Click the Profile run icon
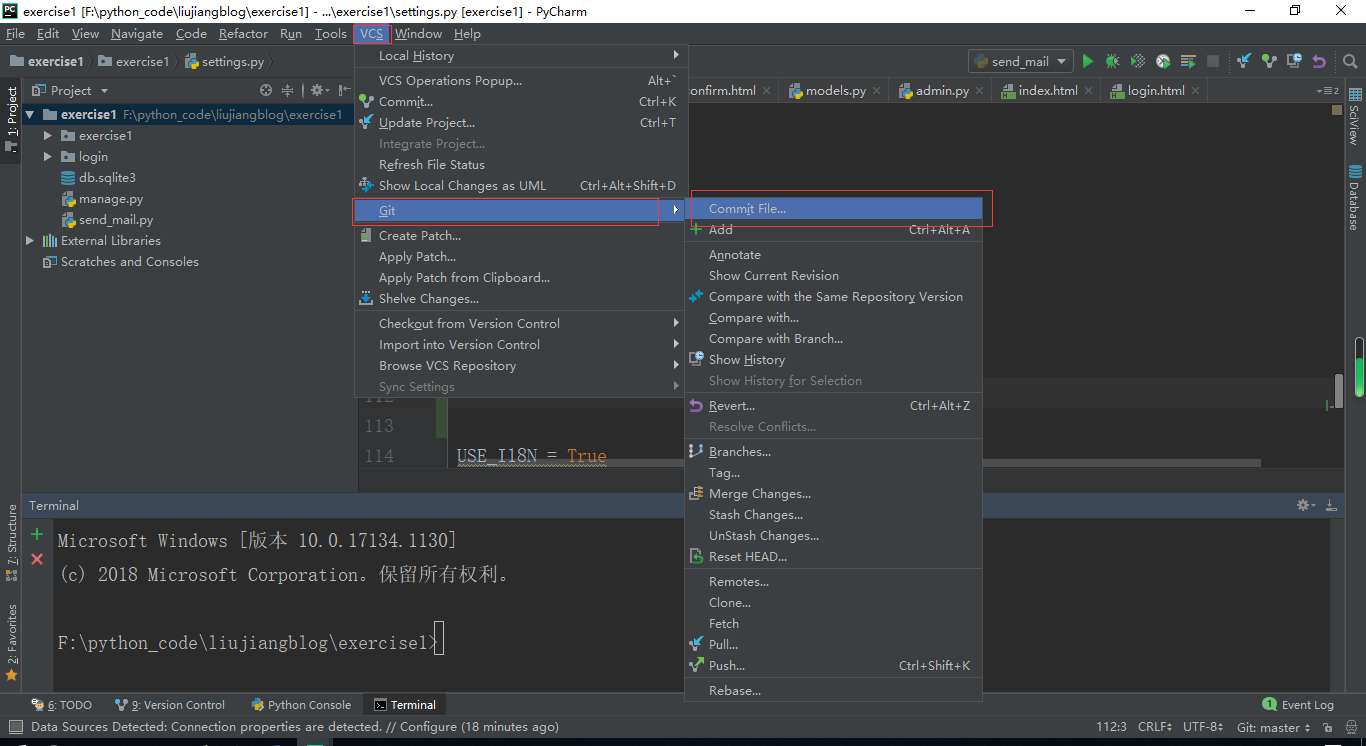 tap(1163, 61)
